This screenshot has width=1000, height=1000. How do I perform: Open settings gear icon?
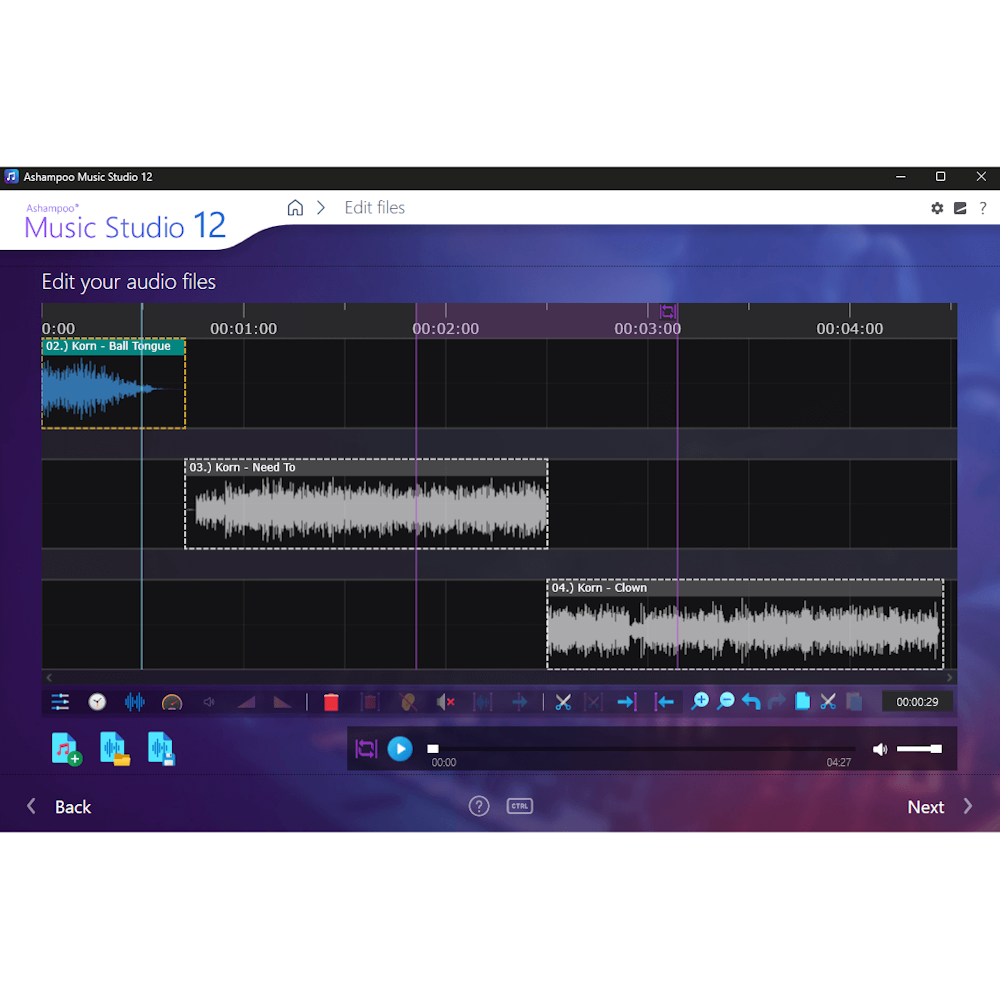coord(937,208)
